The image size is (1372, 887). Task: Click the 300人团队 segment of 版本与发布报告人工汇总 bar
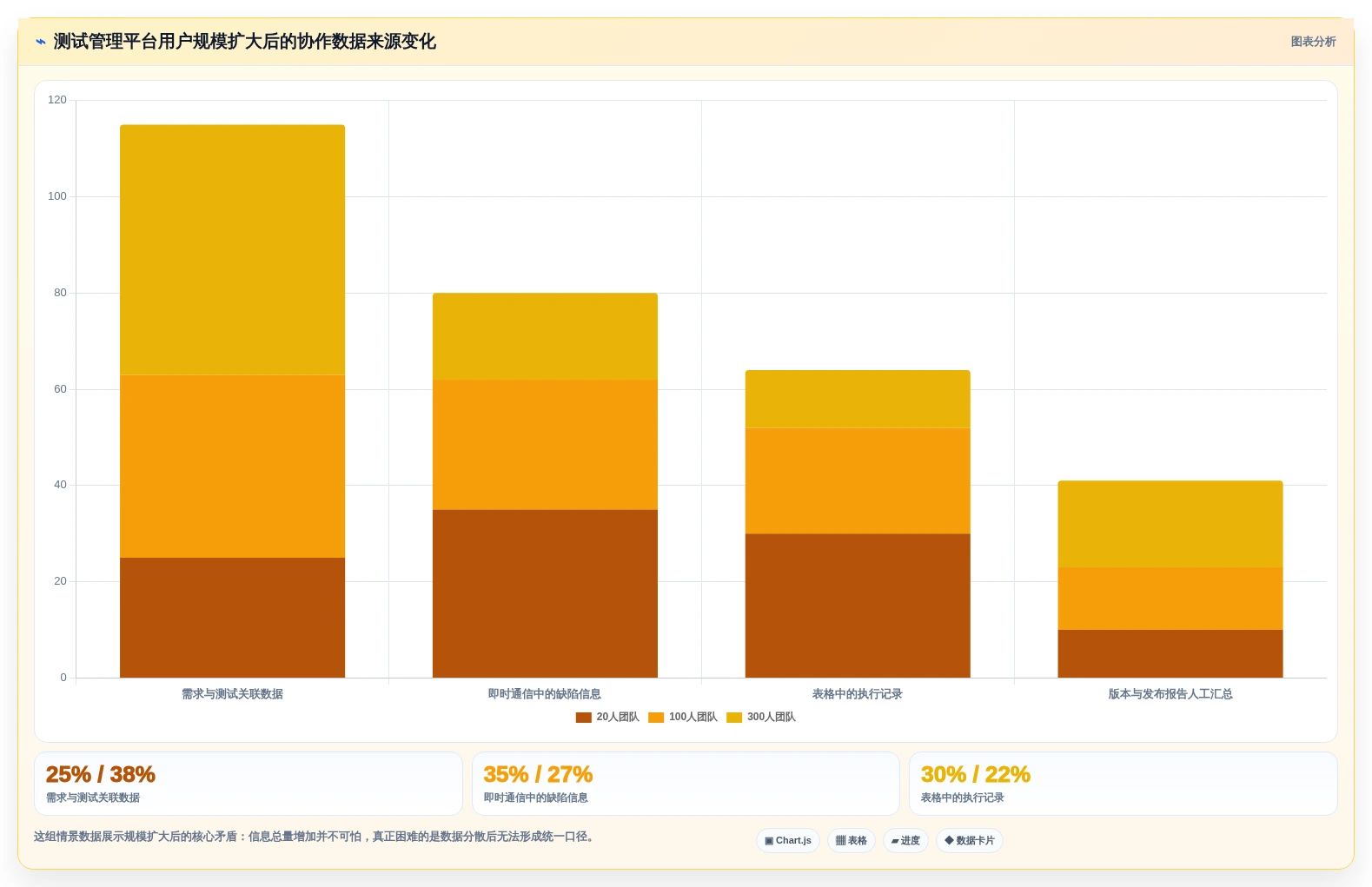pyautogui.click(x=1170, y=524)
